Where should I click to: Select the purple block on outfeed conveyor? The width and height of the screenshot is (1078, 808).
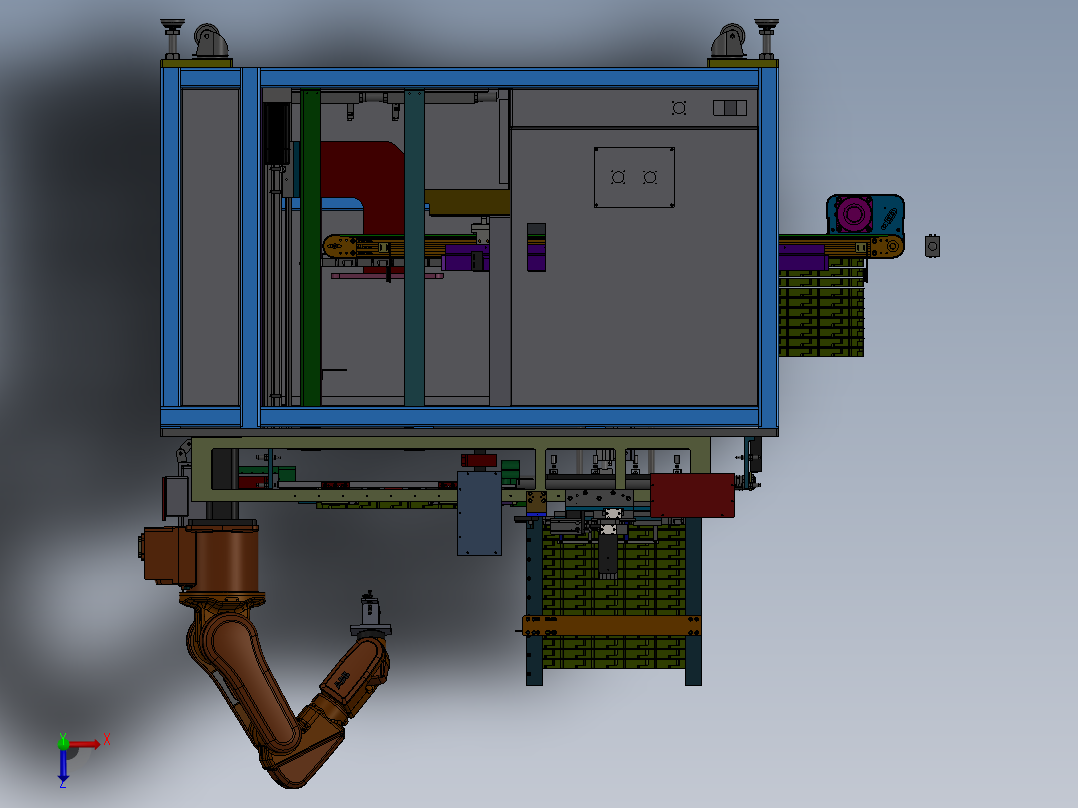pos(802,259)
